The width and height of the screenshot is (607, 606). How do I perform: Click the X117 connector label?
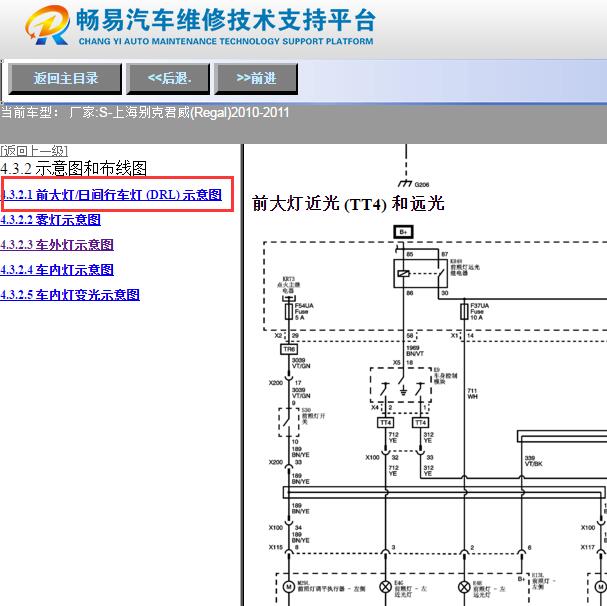click(x=588, y=547)
